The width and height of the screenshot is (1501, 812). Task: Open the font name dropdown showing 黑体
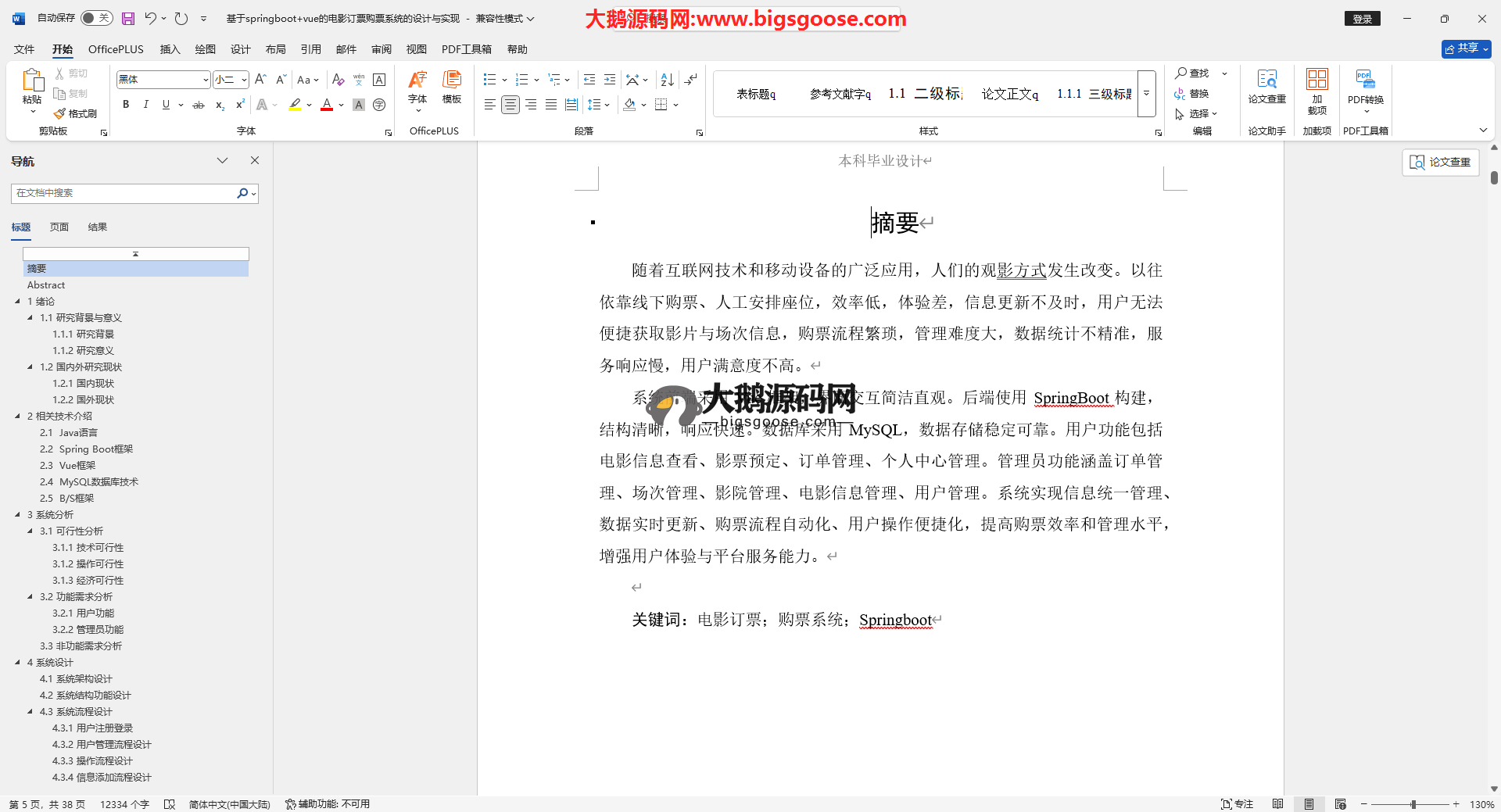pos(206,80)
